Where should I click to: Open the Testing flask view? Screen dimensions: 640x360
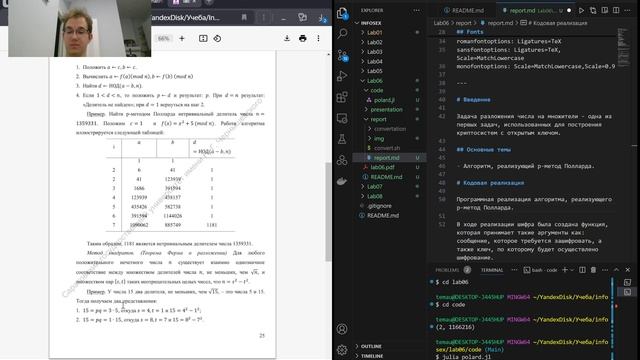tap(342, 139)
